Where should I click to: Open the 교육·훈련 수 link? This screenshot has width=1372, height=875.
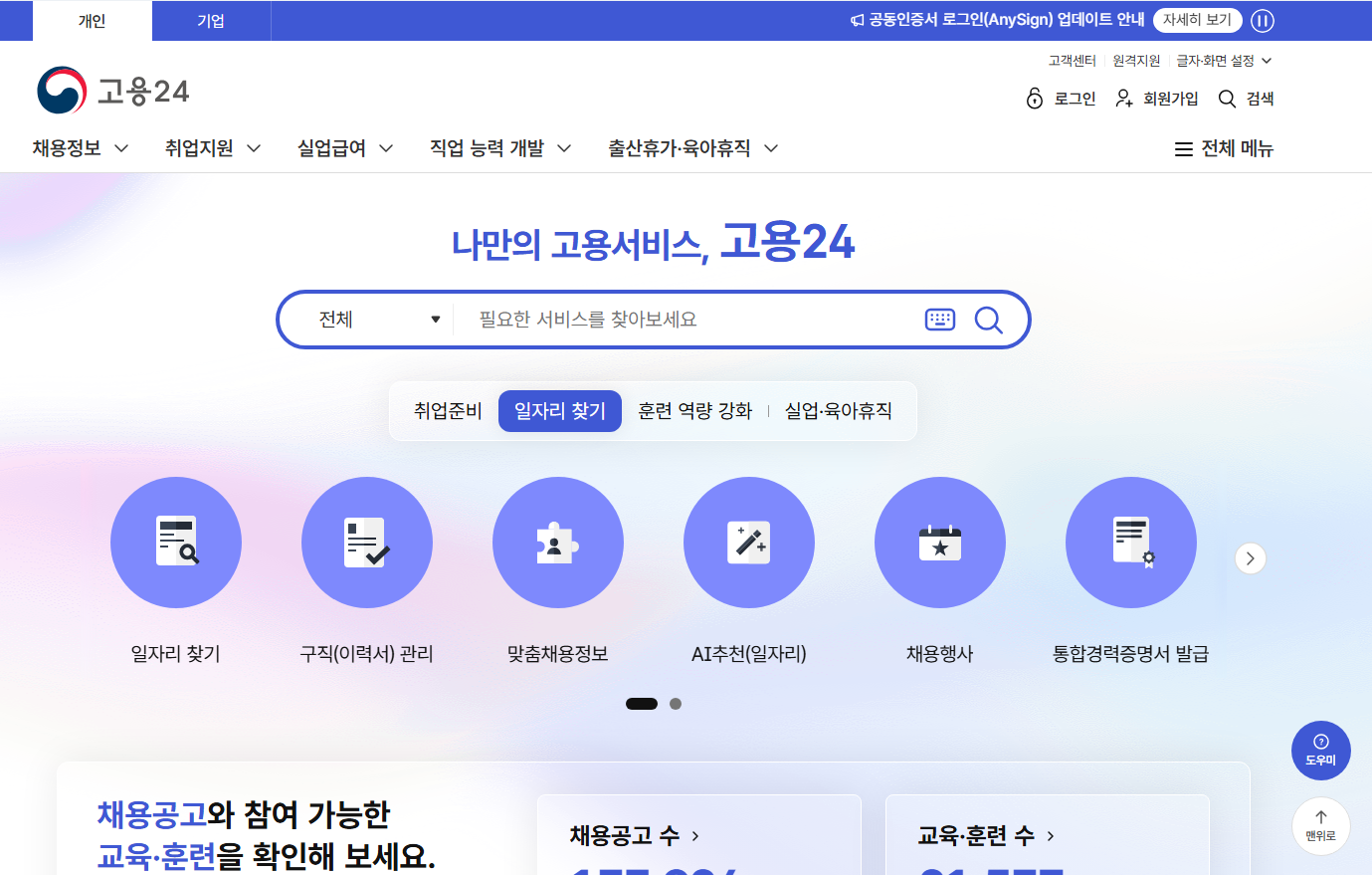point(986,835)
